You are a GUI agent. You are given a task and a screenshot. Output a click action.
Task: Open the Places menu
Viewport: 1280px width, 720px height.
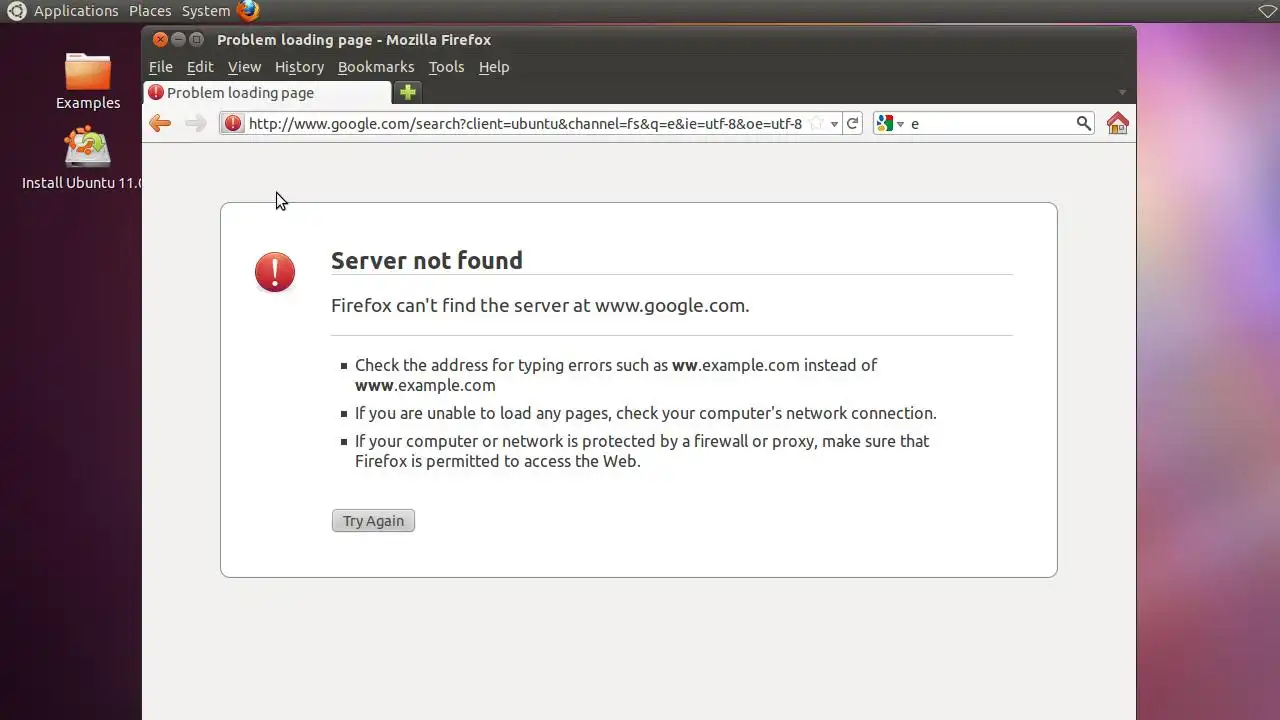coord(150,11)
